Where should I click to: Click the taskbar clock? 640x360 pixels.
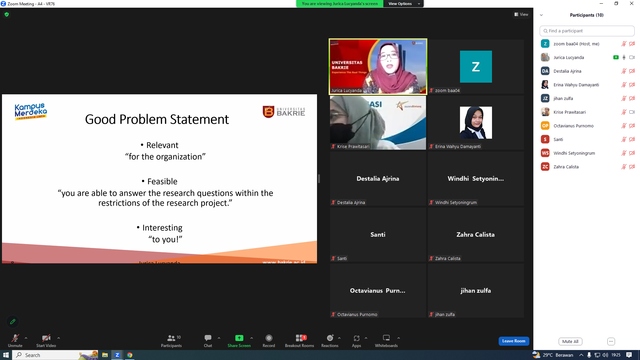[616, 355]
